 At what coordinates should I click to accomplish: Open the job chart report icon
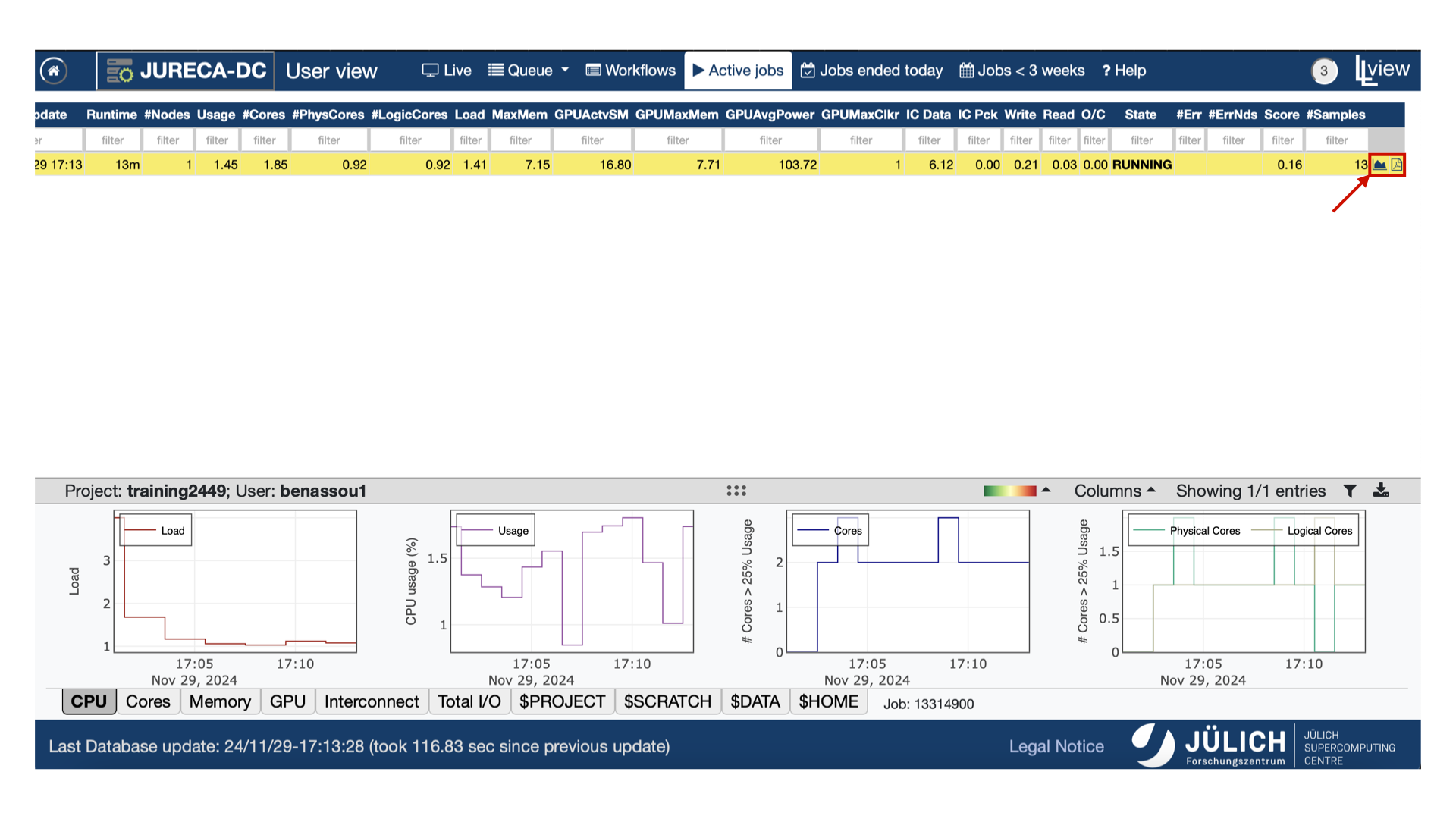(x=1380, y=165)
